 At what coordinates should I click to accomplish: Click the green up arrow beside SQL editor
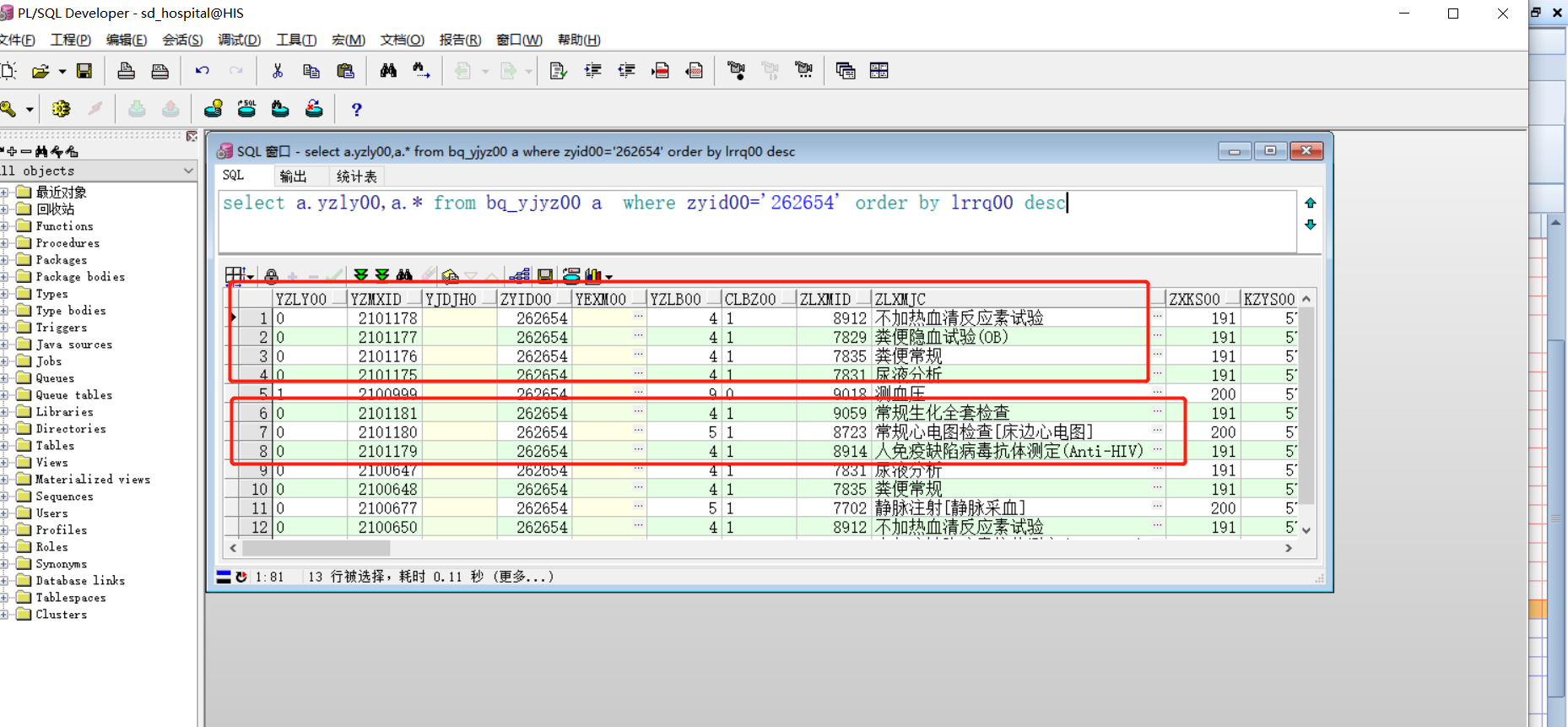[1311, 203]
